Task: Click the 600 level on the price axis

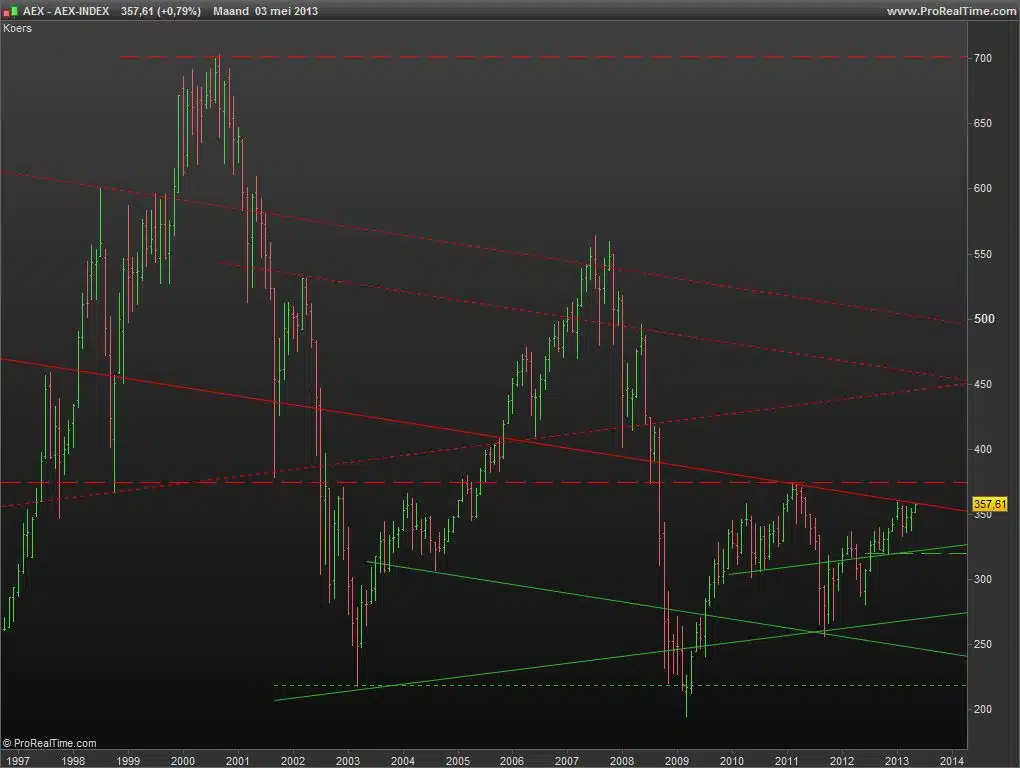Action: click(983, 189)
